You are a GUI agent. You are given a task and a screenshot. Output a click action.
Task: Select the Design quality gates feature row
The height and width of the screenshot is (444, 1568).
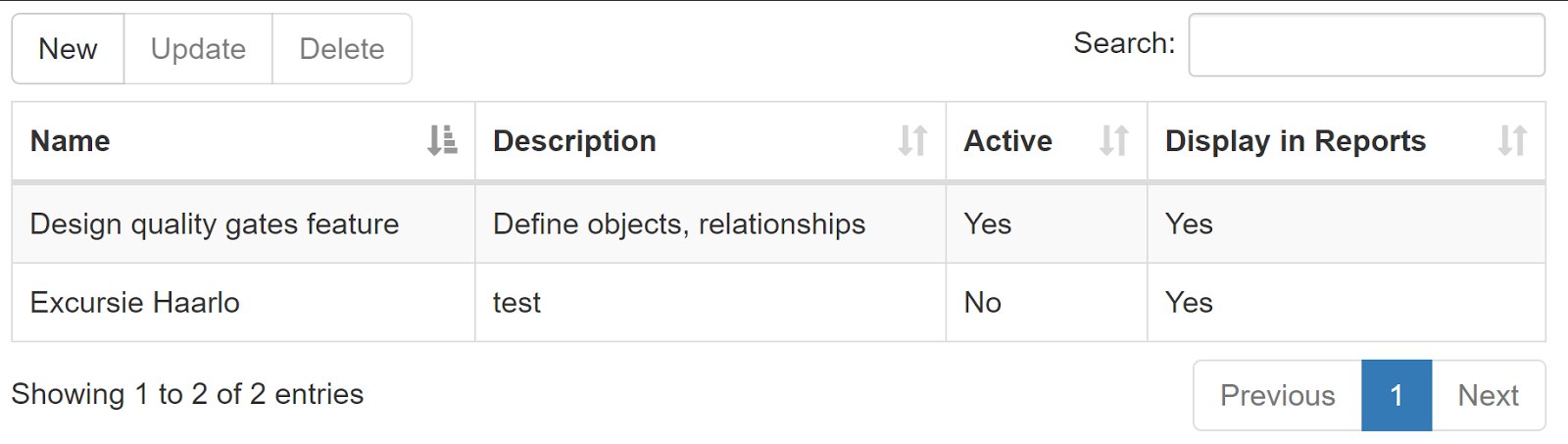click(x=778, y=224)
